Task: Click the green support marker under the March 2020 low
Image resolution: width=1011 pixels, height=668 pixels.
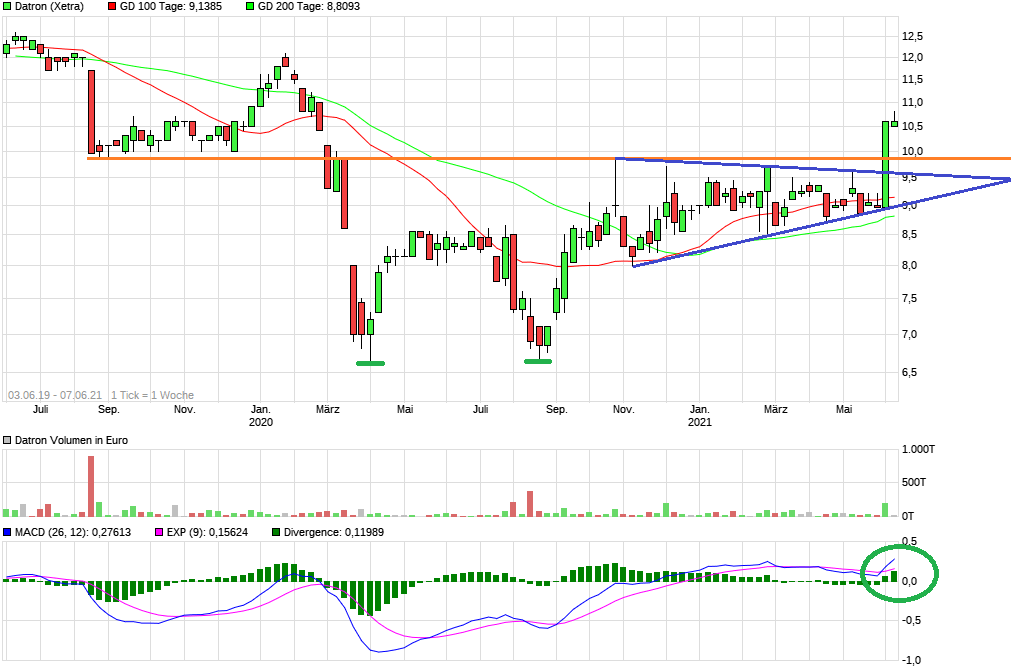Action: (370, 363)
